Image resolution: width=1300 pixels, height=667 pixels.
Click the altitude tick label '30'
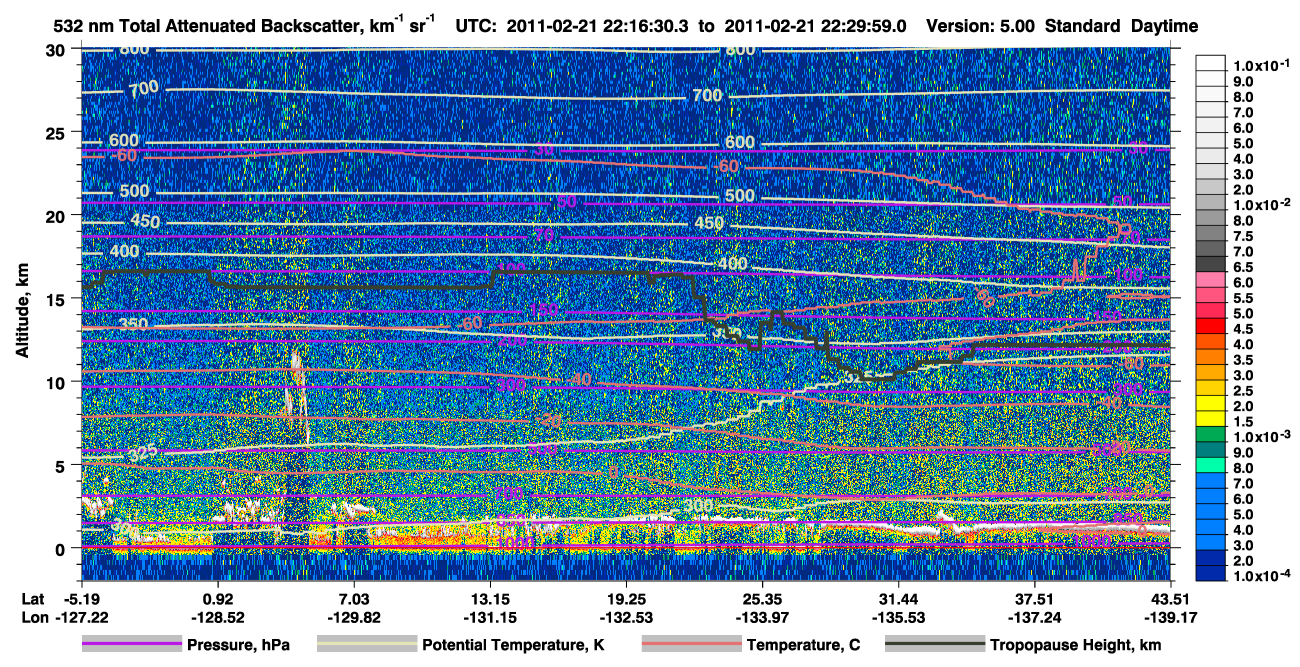(x=57, y=49)
